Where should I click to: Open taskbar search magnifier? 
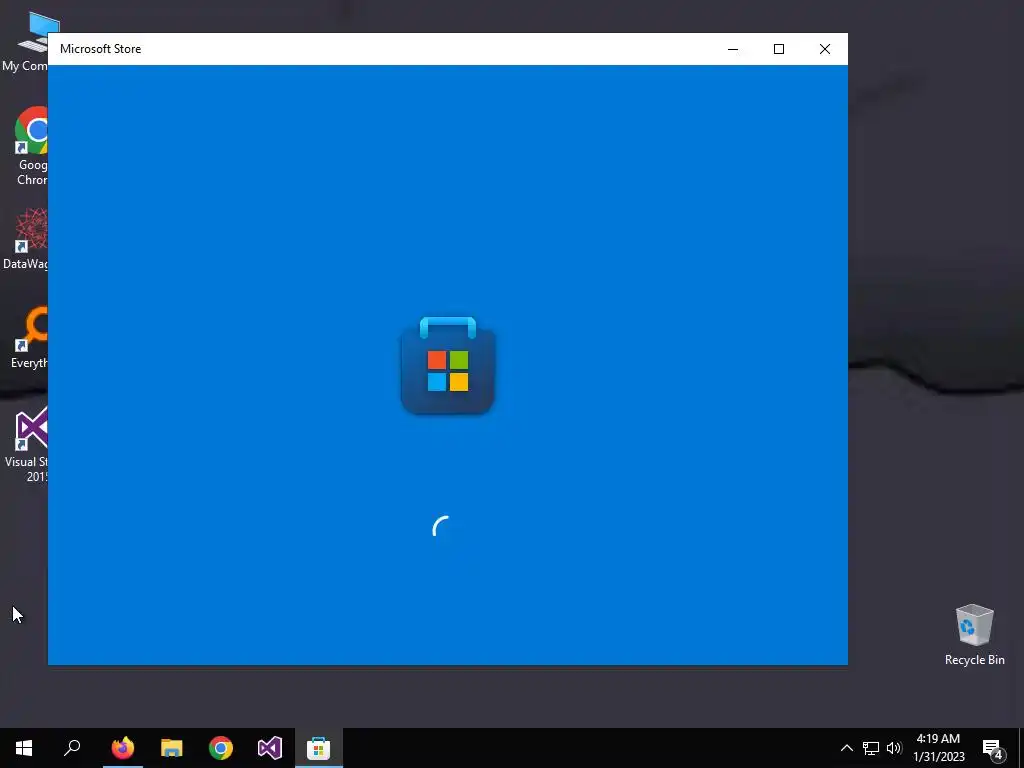[x=72, y=748]
